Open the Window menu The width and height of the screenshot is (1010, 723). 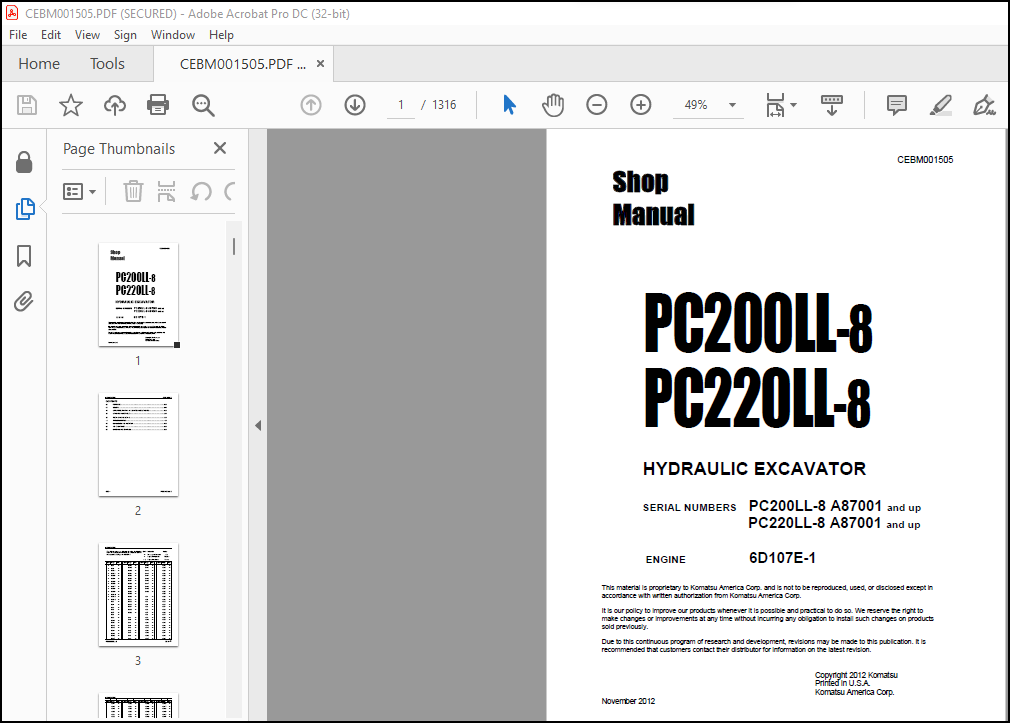pyautogui.click(x=173, y=35)
